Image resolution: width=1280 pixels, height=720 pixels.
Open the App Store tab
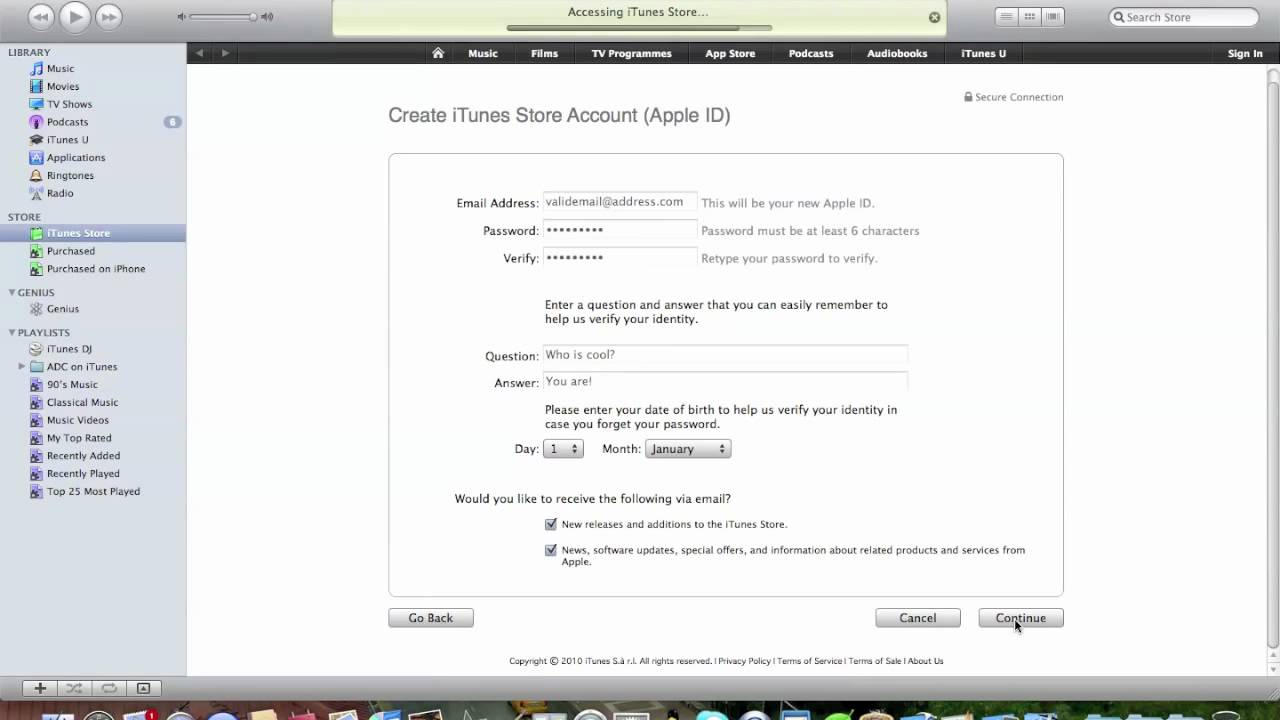click(x=730, y=53)
